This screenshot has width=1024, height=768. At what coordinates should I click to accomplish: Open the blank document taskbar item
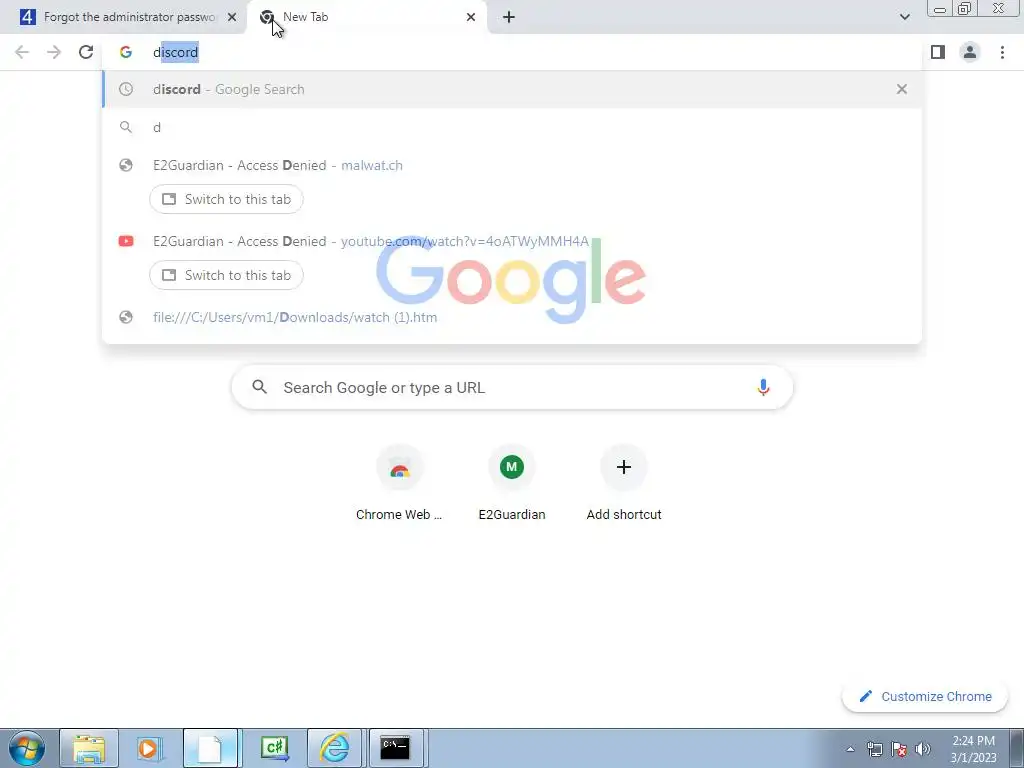pyautogui.click(x=210, y=748)
